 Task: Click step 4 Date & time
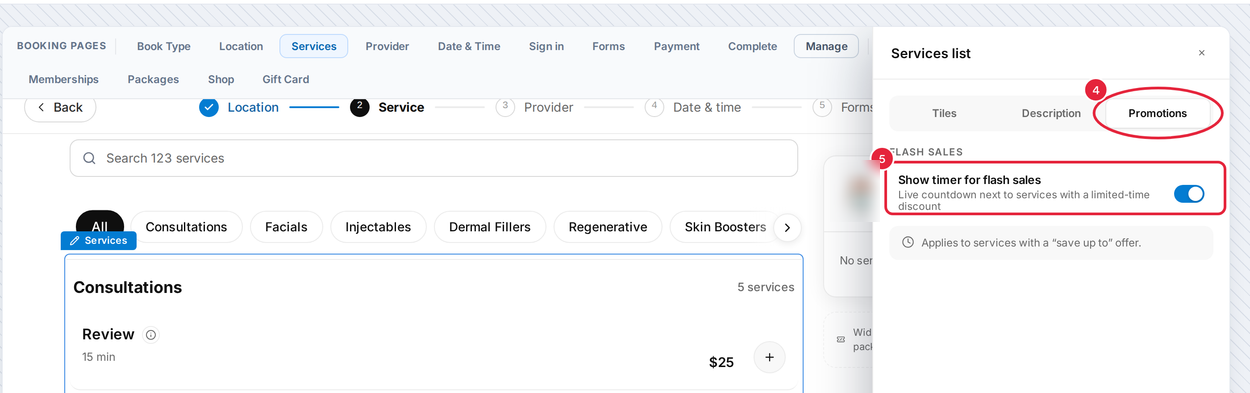pos(693,107)
